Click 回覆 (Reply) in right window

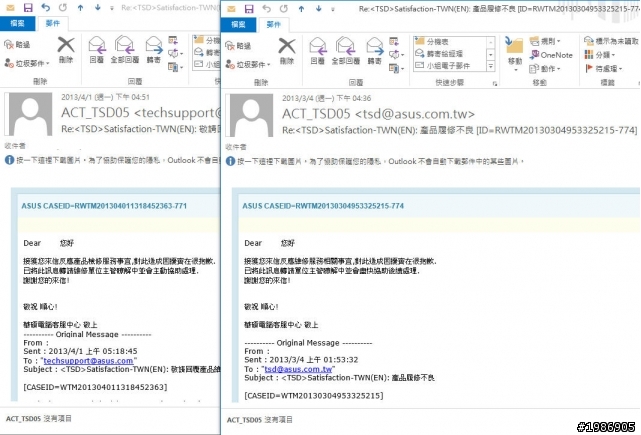pos(318,52)
